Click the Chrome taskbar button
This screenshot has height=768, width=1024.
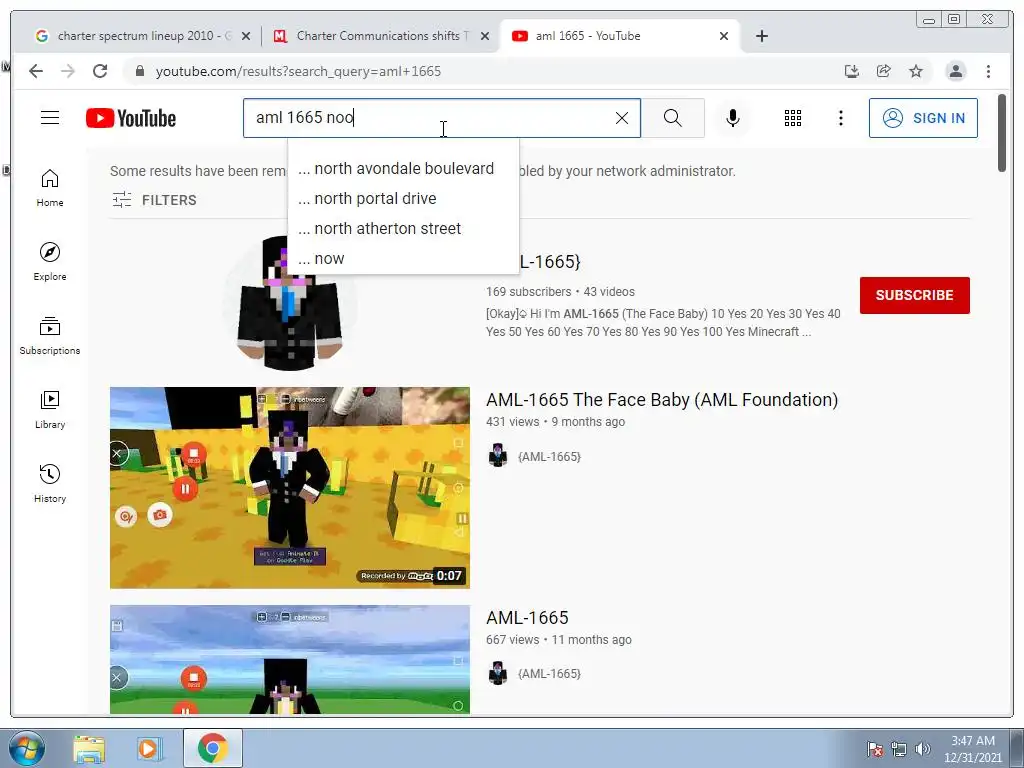pyautogui.click(x=212, y=748)
